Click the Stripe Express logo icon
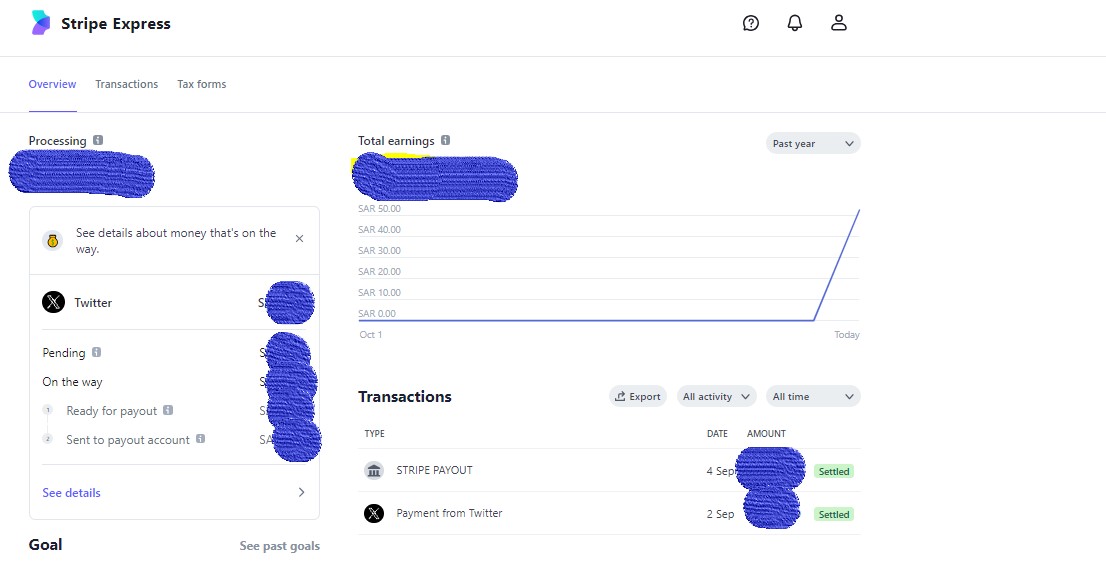The image size is (1106, 561). pos(41,23)
